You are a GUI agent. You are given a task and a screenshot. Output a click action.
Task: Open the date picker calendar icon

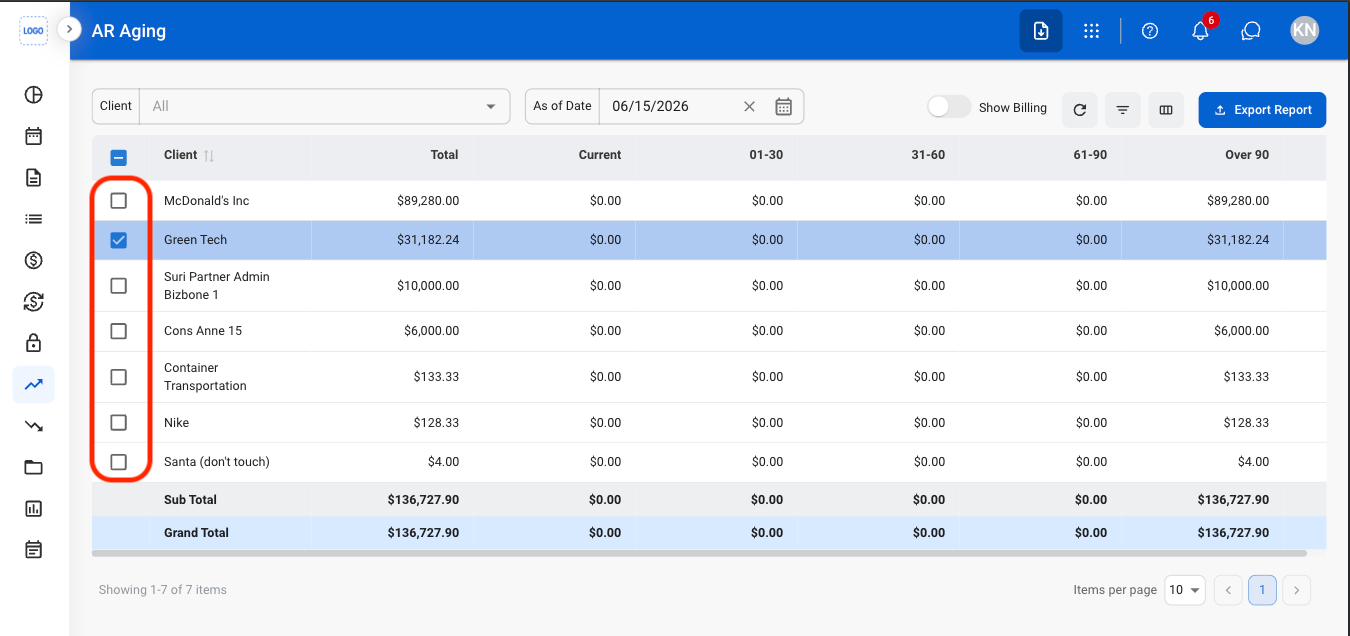(784, 106)
